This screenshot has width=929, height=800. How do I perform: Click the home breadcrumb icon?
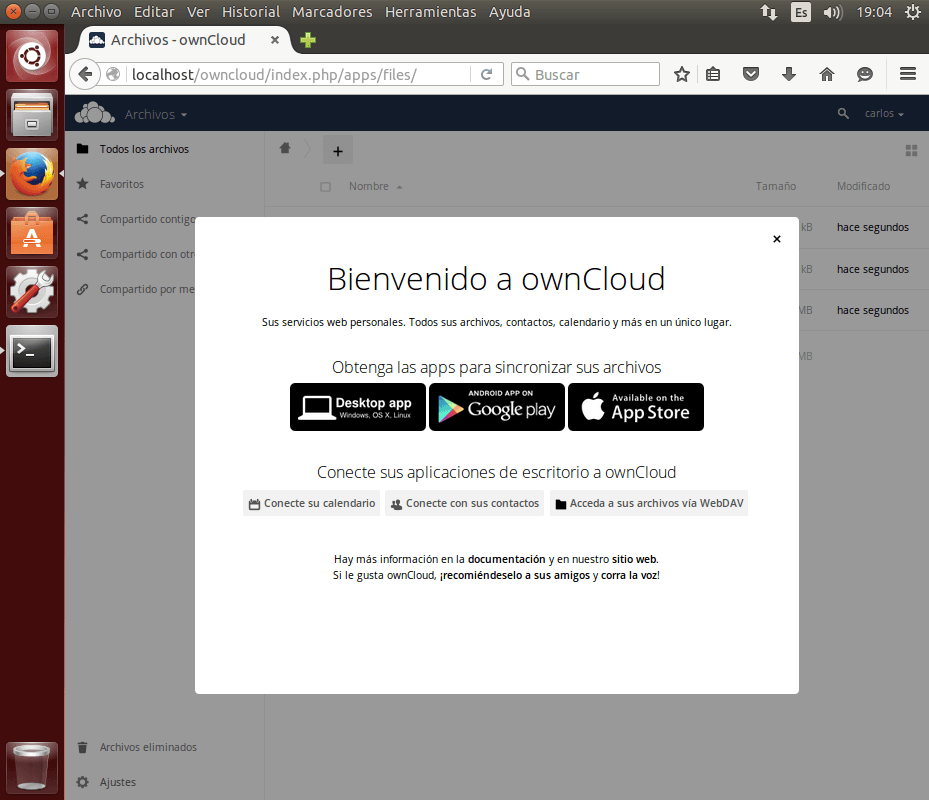pyautogui.click(x=285, y=148)
